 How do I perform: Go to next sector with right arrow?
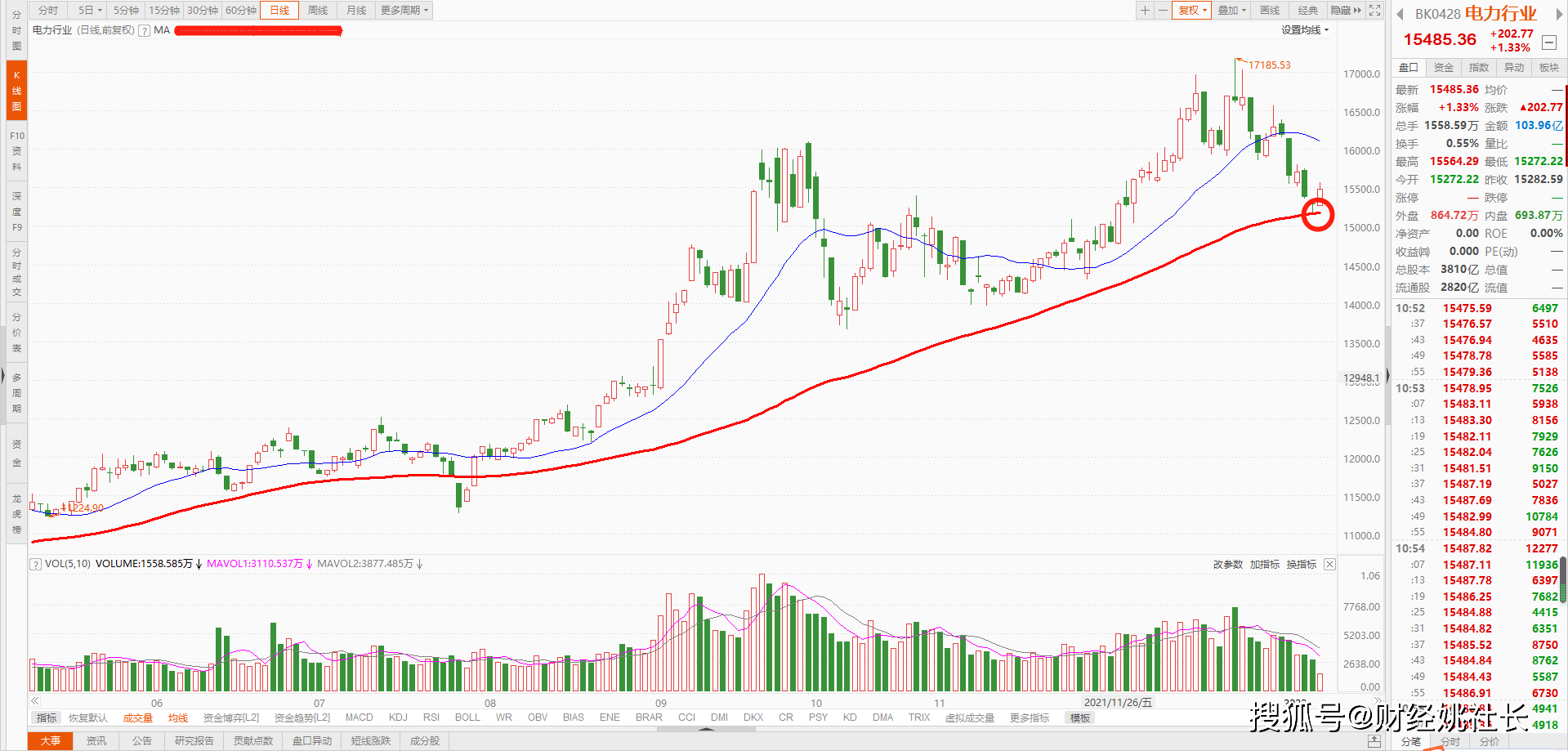(x=1559, y=14)
